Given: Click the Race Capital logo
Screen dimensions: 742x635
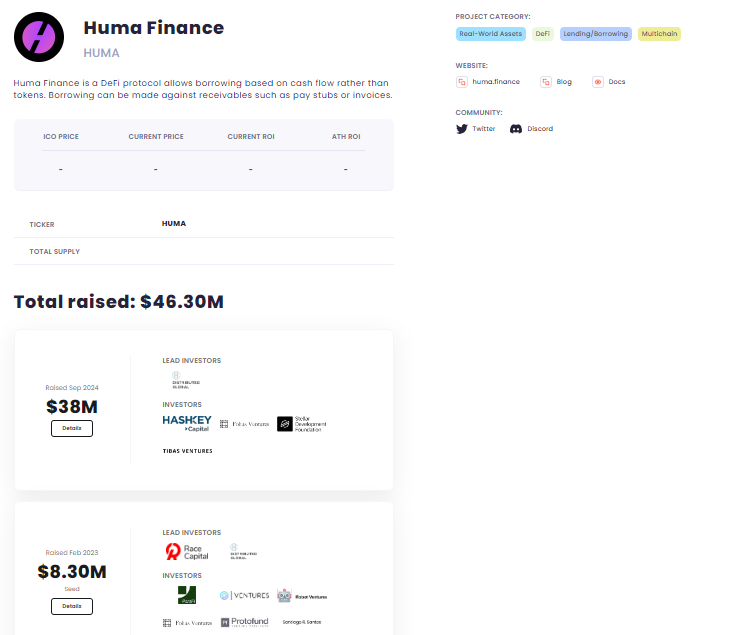Looking at the screenshot, I should tap(187, 552).
